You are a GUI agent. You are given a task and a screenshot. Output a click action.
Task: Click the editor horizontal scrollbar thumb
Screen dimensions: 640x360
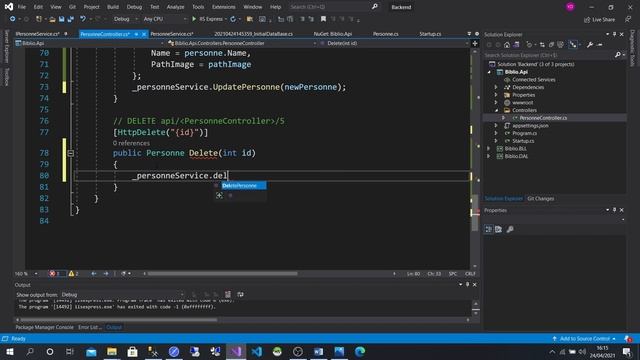[222, 273]
